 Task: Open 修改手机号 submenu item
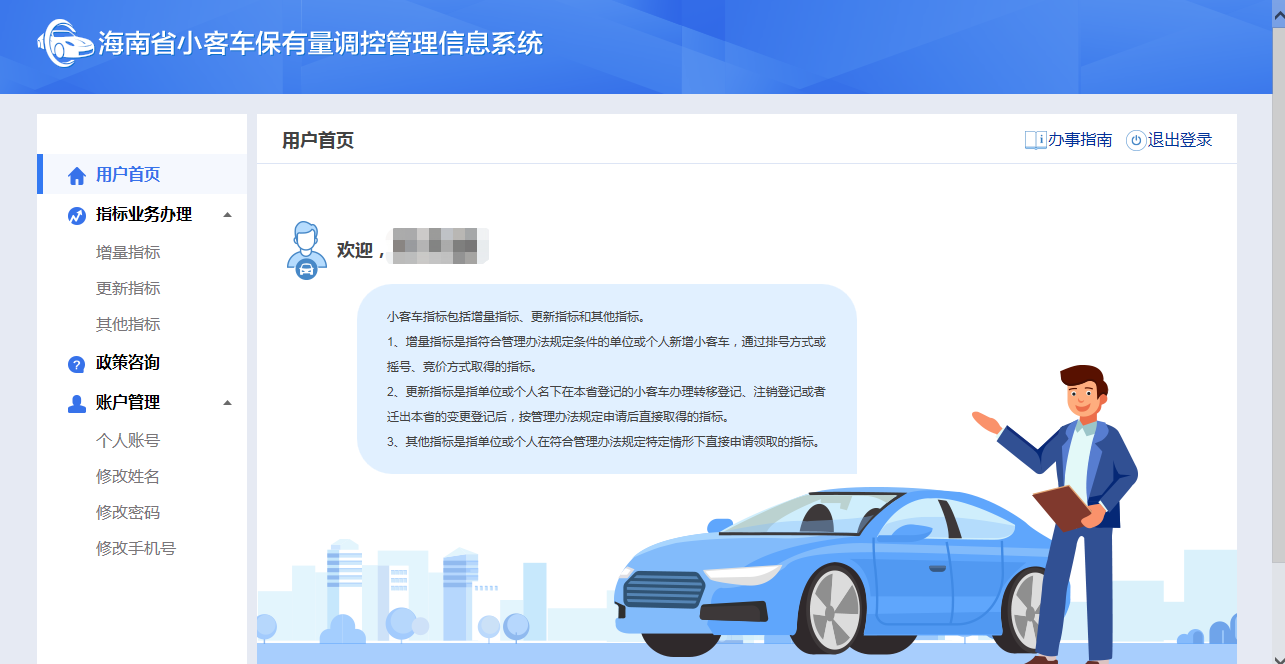pos(136,548)
